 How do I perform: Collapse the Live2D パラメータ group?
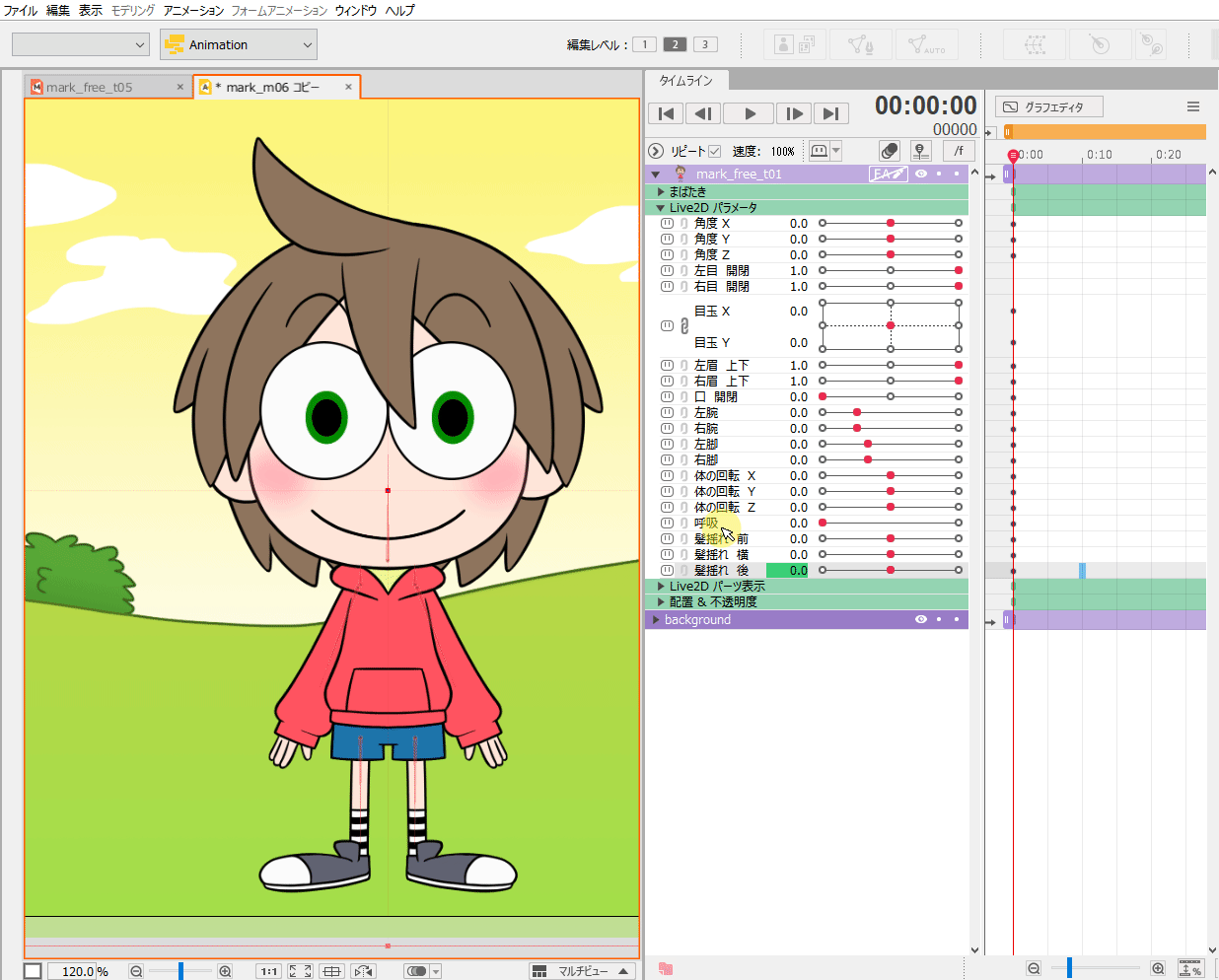(659, 207)
